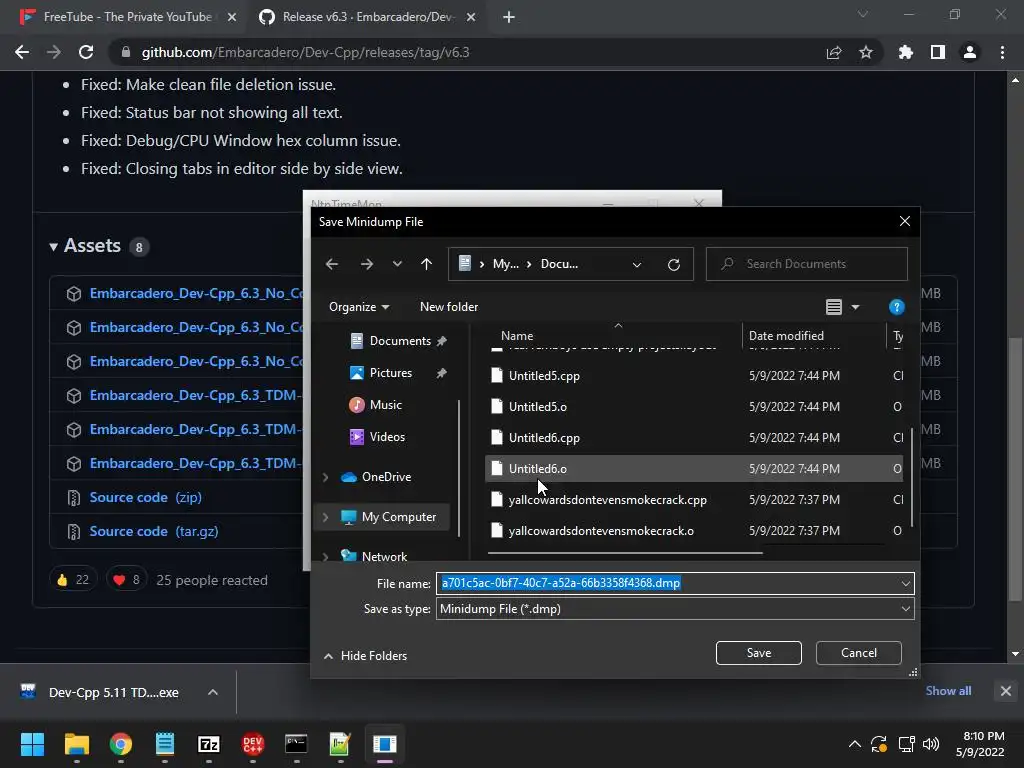This screenshot has width=1024, height=768.
Task: Expand address bar path history dropdown
Action: 637,264
